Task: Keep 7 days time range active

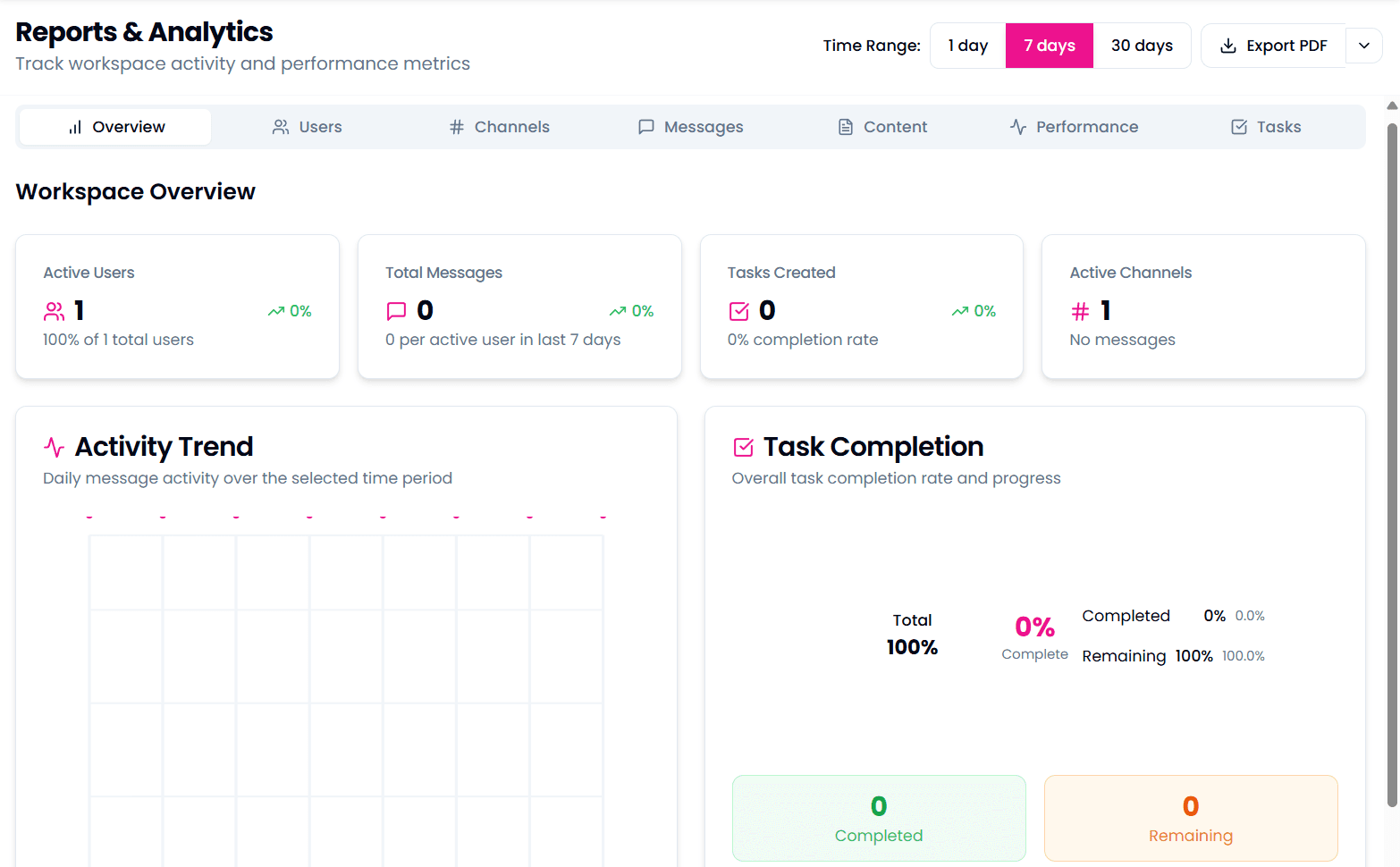Action: (1049, 45)
